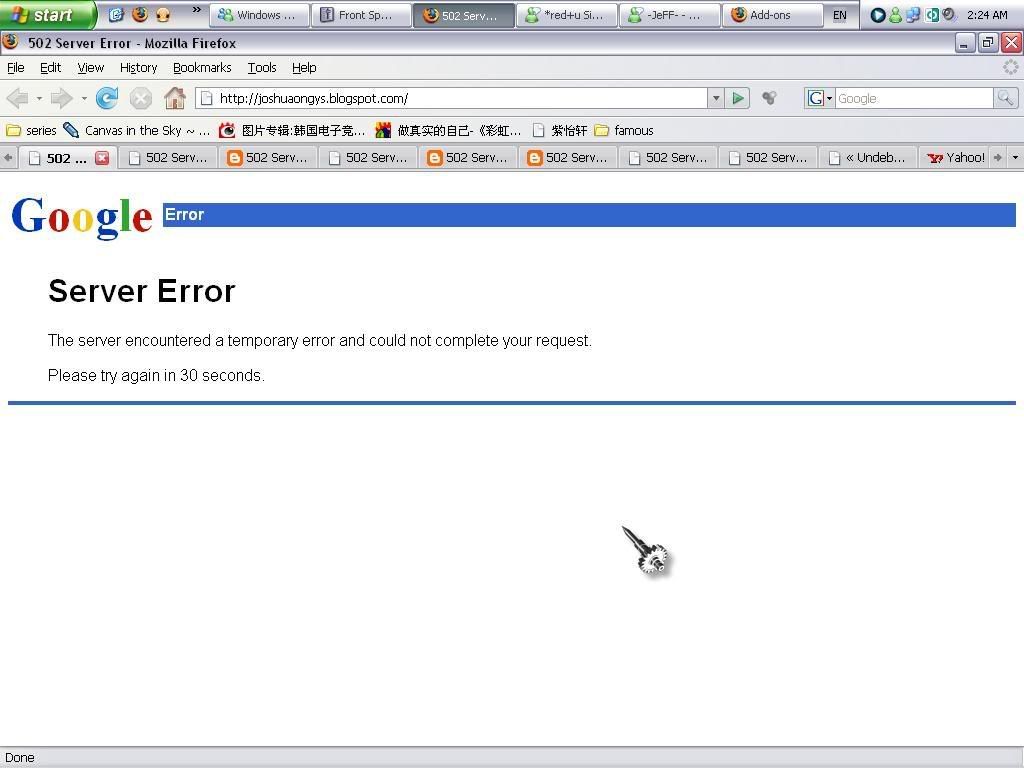
Task: Open the search engine selector dropdown
Action: [x=820, y=99]
